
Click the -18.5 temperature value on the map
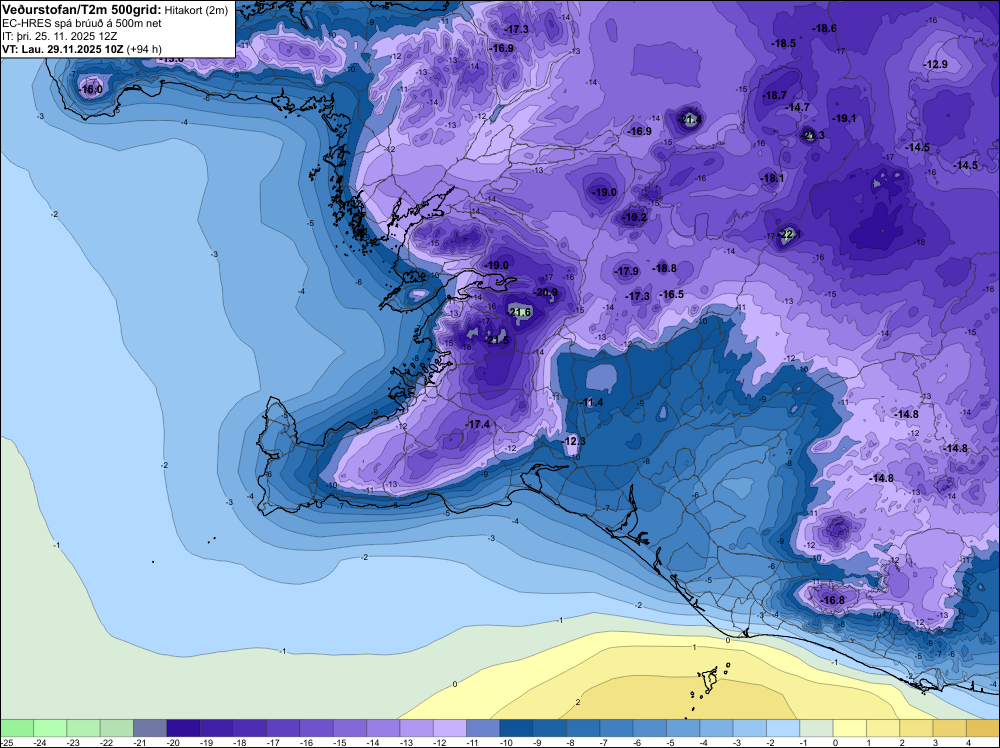coord(783,44)
